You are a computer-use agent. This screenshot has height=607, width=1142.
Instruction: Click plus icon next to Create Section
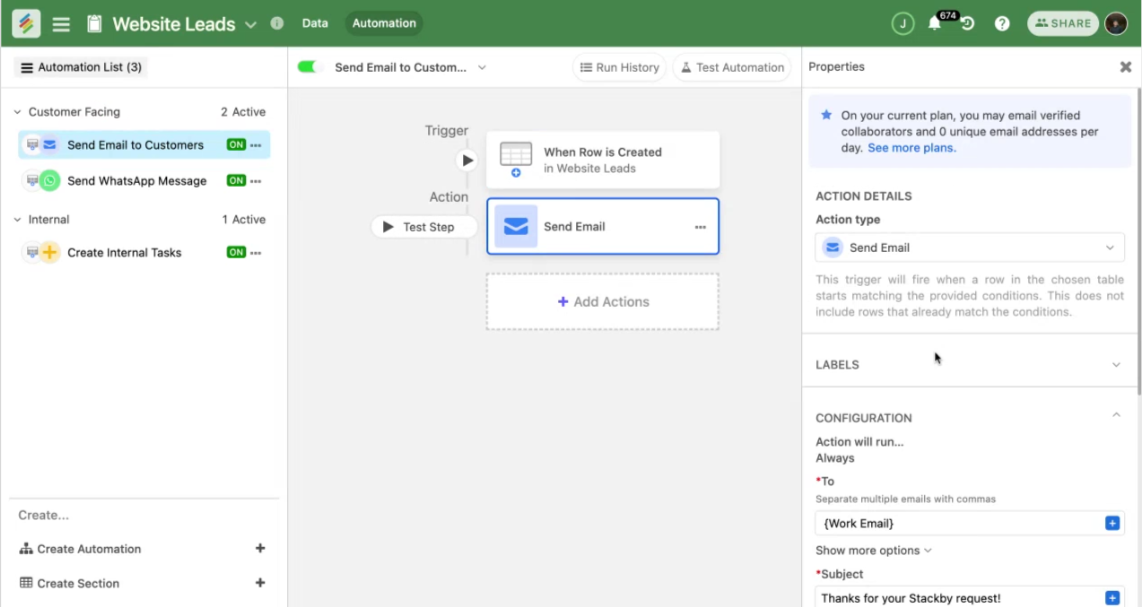[x=260, y=582]
